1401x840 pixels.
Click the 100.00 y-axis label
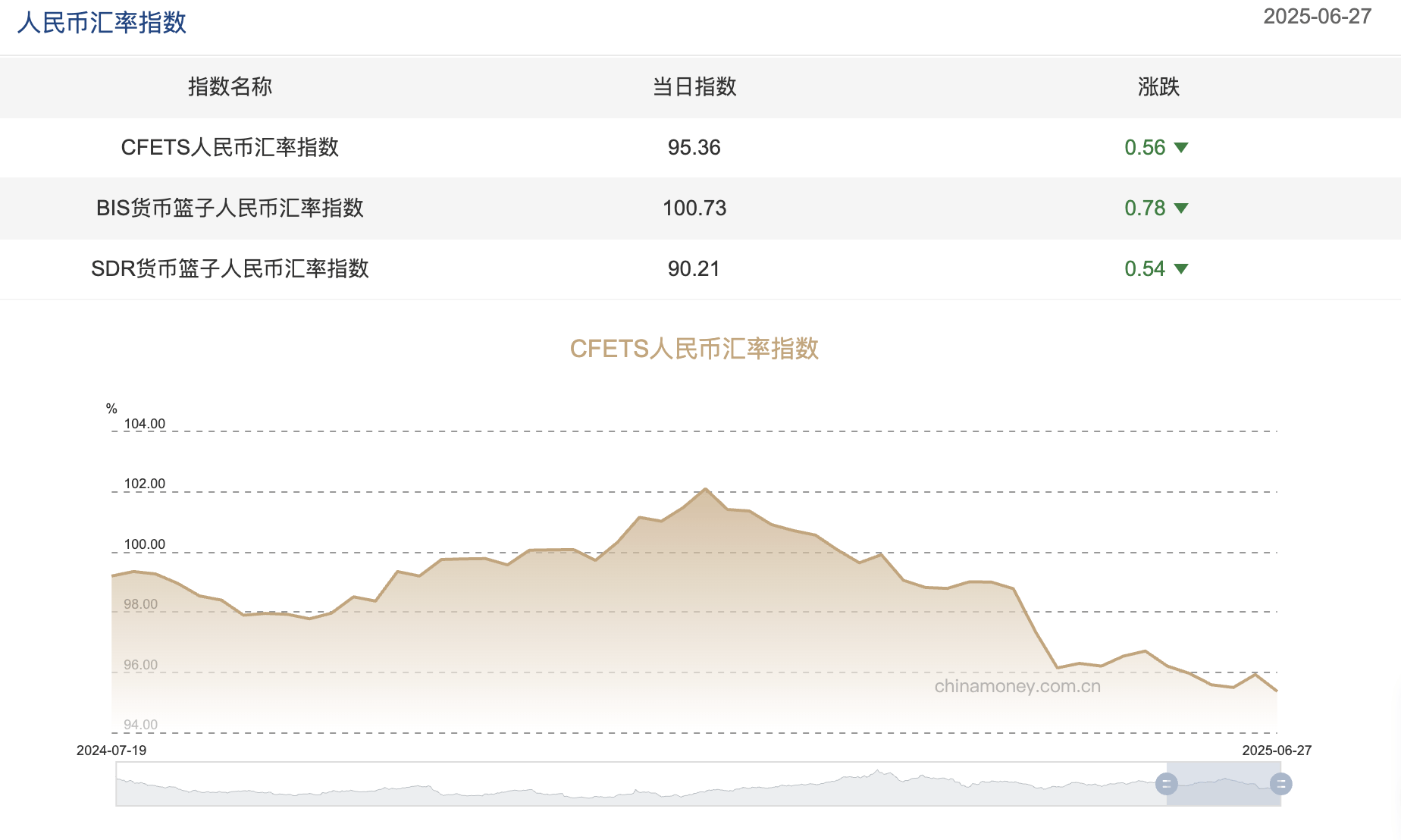click(x=145, y=544)
